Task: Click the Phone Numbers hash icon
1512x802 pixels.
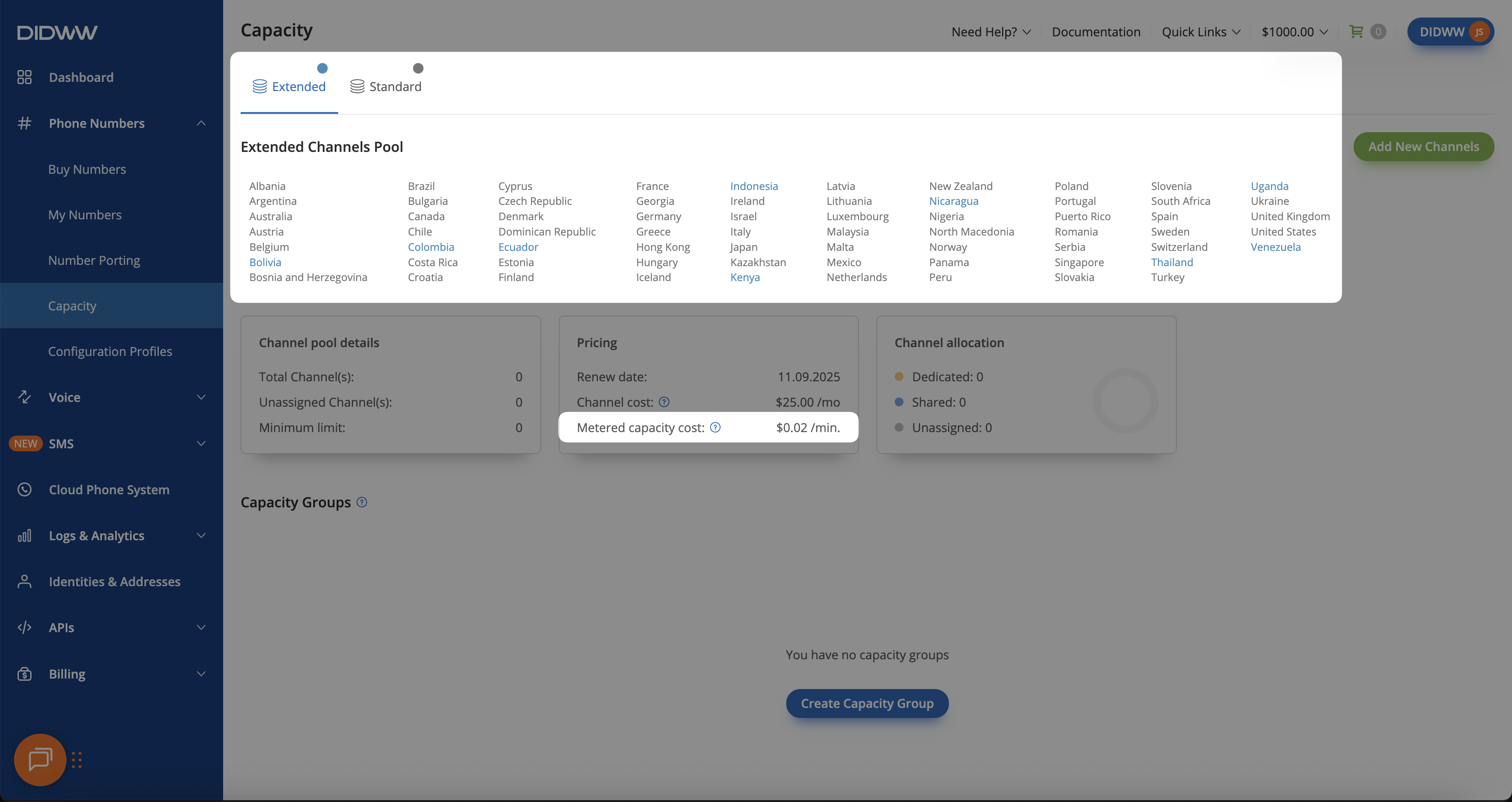Action: click(x=24, y=123)
